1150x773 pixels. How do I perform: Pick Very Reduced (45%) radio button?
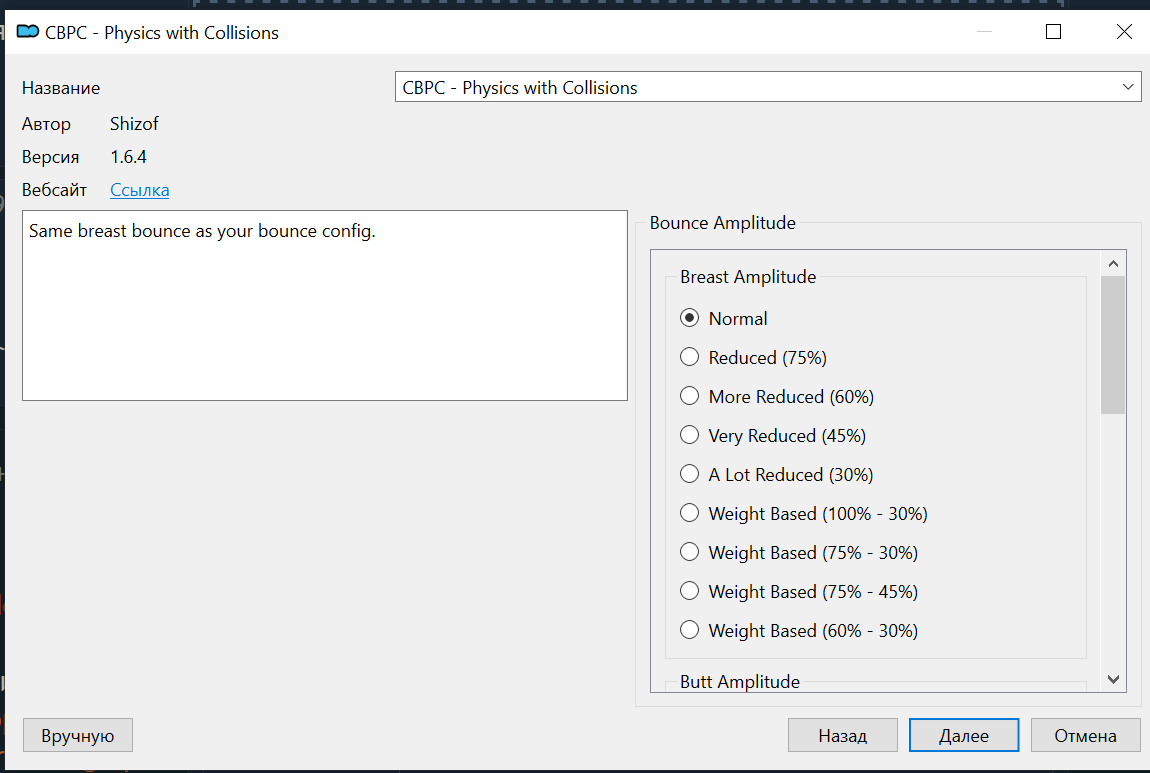coord(689,435)
